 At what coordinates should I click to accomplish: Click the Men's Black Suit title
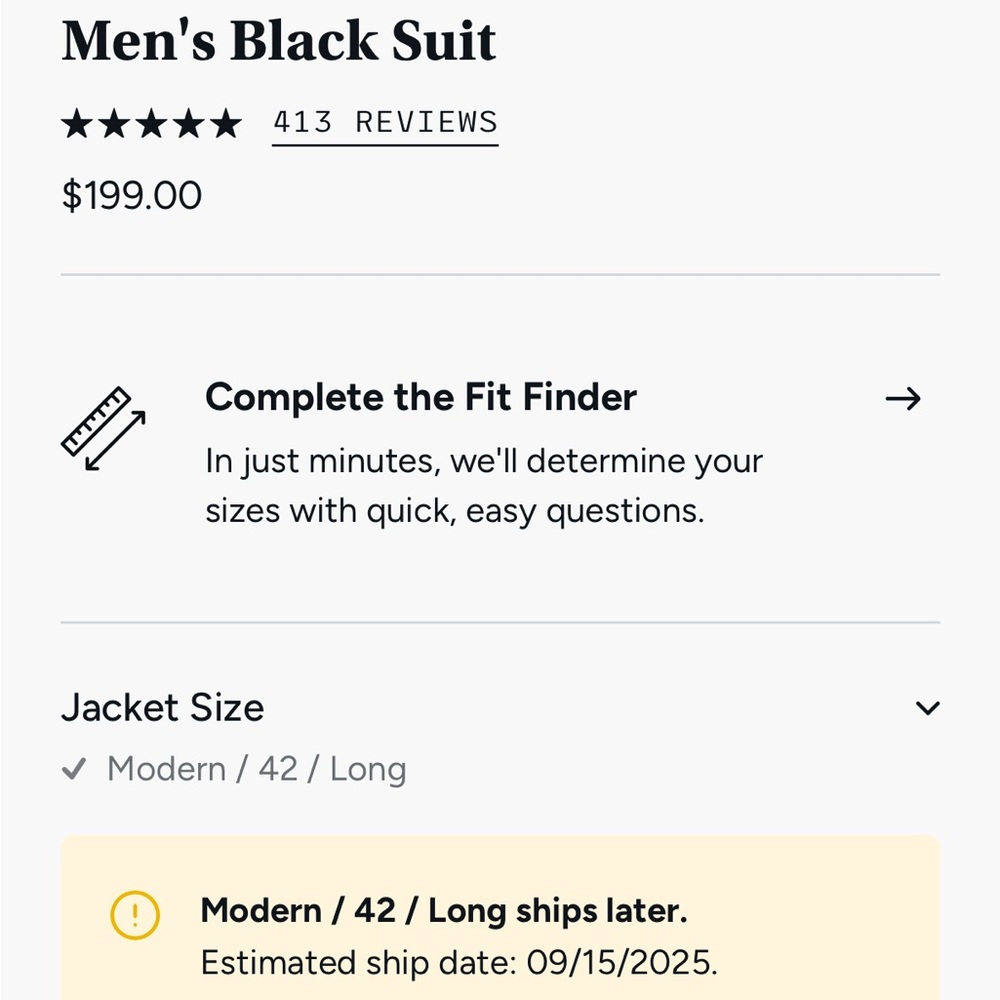coord(279,40)
